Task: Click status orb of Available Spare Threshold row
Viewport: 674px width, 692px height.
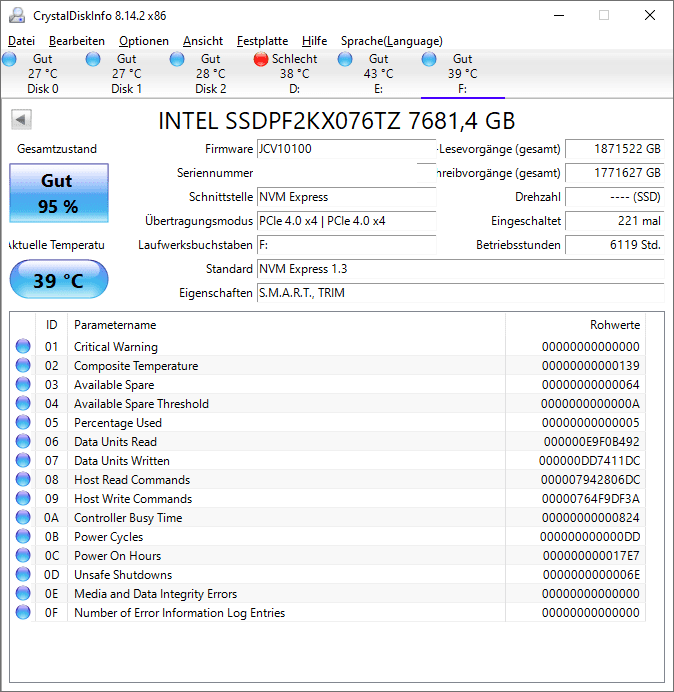Action: click(x=23, y=403)
